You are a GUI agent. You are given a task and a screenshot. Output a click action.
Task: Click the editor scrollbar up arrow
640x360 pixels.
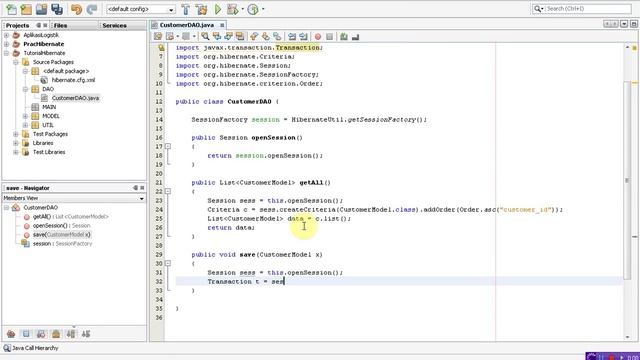[627, 47]
